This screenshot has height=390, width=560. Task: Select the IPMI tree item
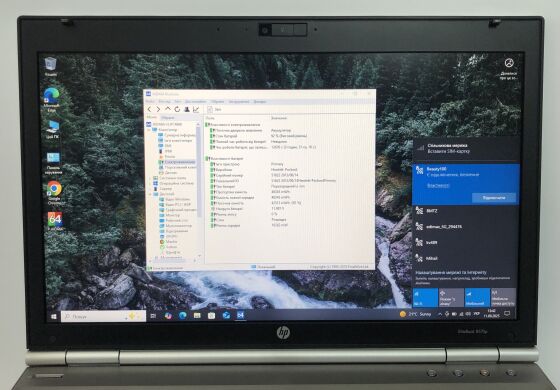click(168, 151)
